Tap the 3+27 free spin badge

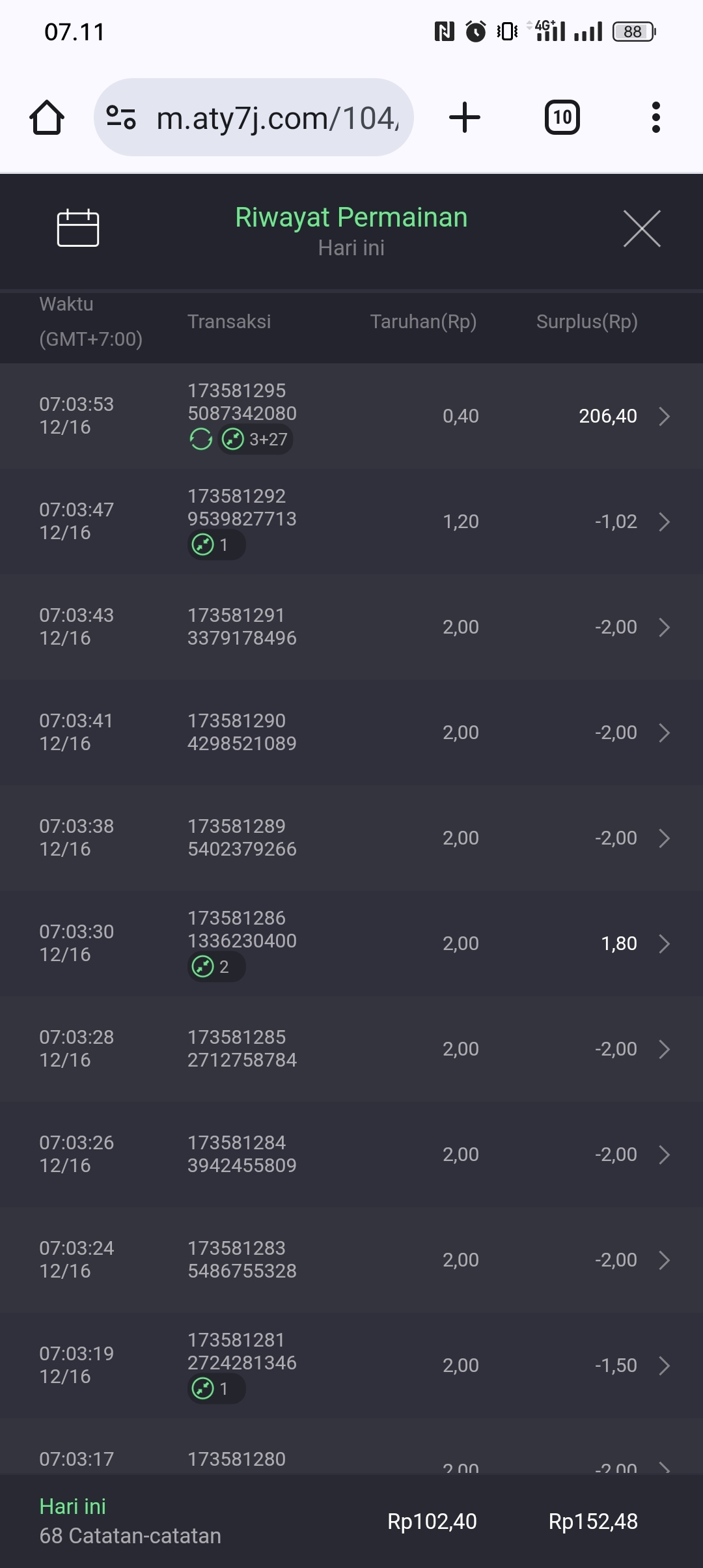pos(256,440)
